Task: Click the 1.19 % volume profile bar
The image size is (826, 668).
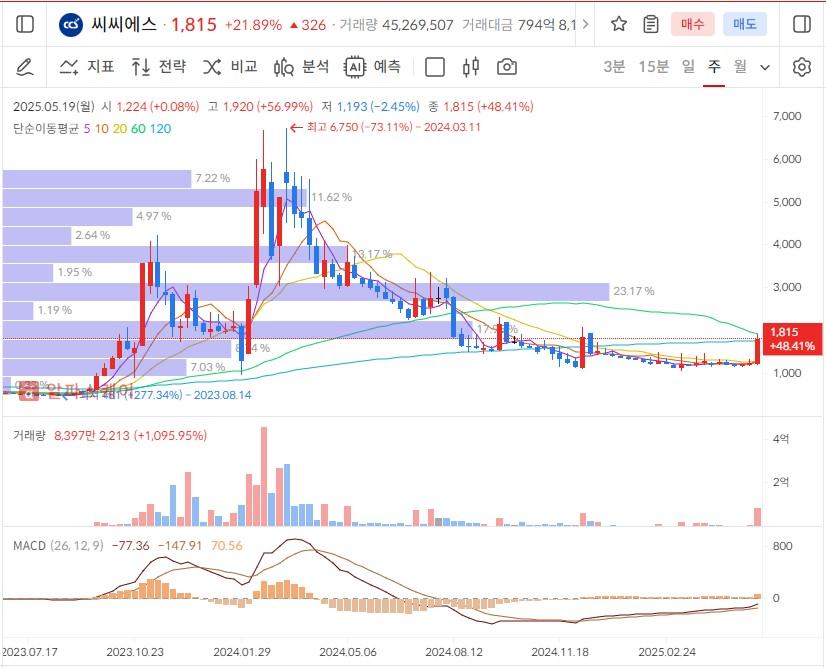Action: pyautogui.click(x=18, y=311)
